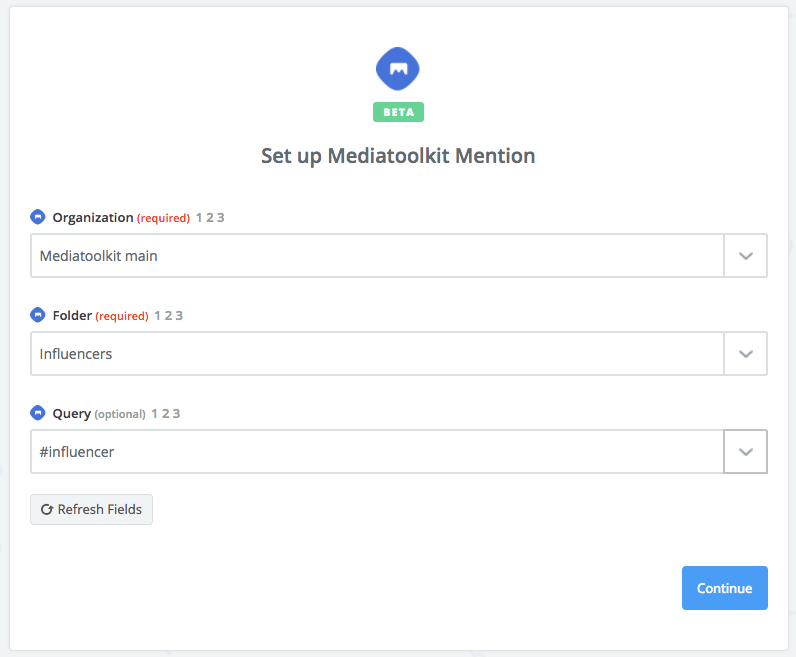The image size is (796, 657).
Task: Click the Query field showing #influencer
Action: (377, 452)
